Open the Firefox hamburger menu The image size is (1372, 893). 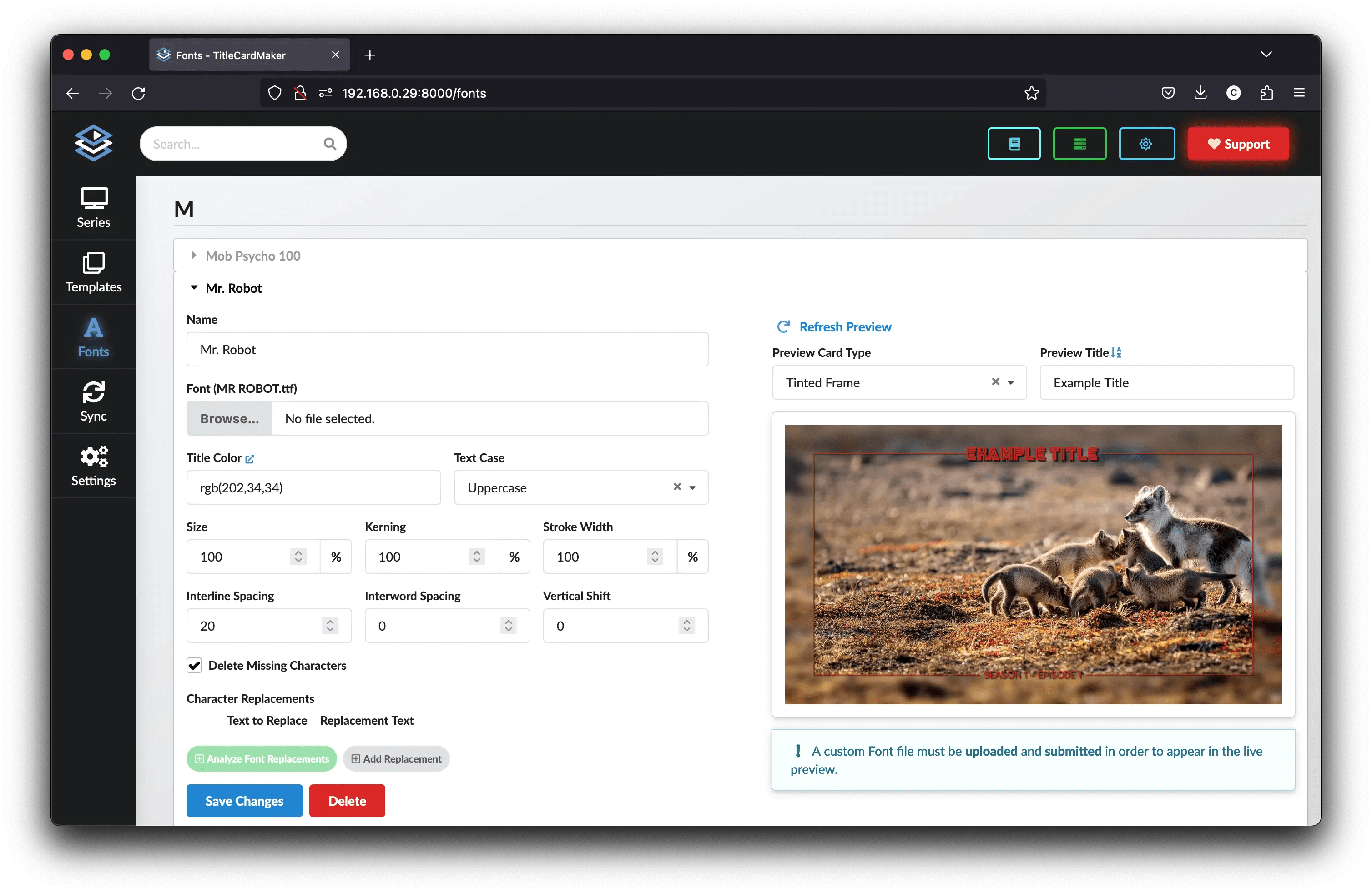[x=1299, y=93]
